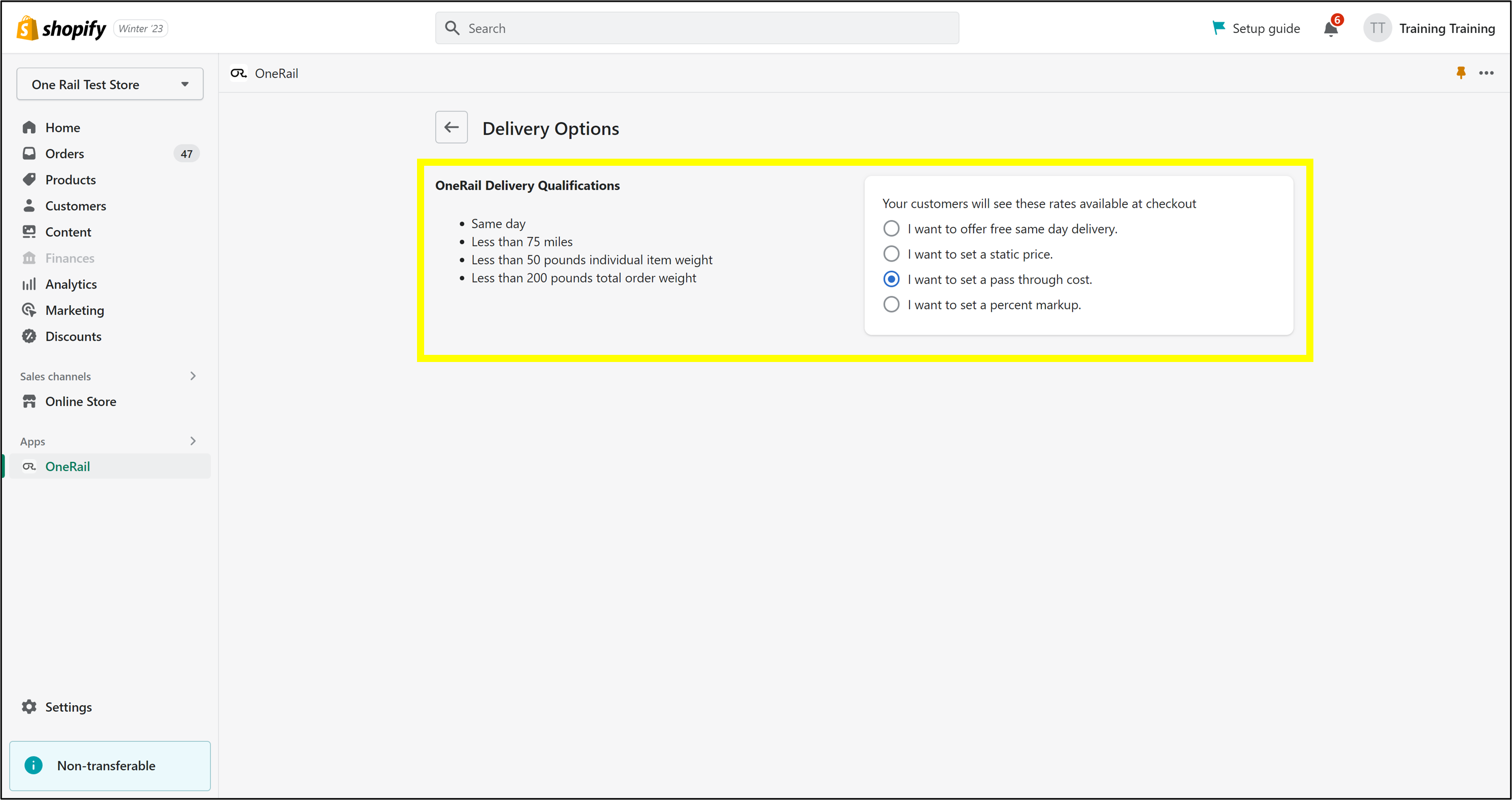Expand the Apps section chevron
1512x800 pixels.
pos(193,441)
